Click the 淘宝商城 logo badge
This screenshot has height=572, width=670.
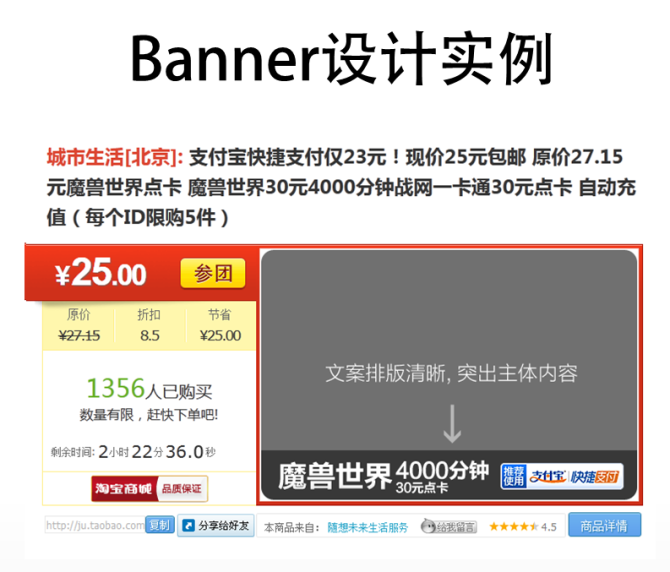(x=123, y=489)
